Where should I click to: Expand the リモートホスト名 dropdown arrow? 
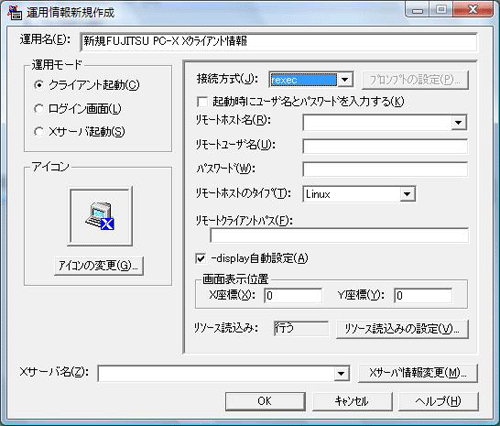pyautogui.click(x=458, y=122)
